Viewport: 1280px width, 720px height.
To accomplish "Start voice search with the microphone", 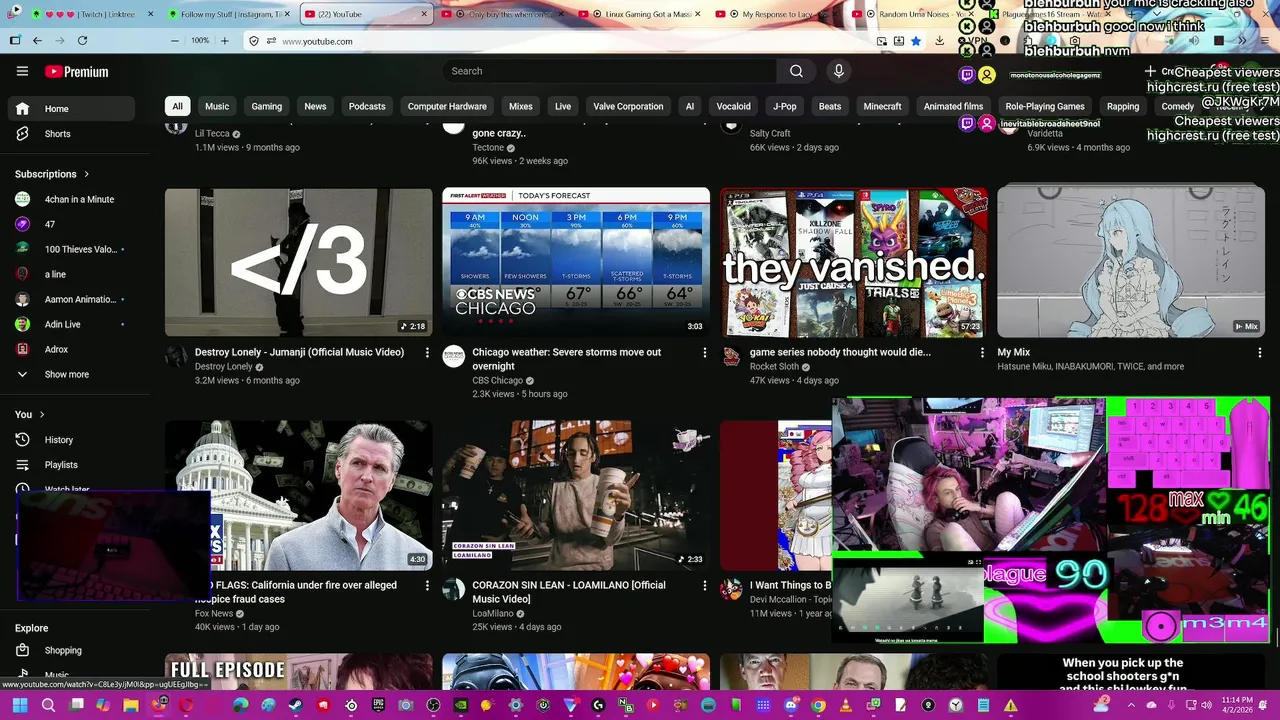I will (838, 71).
